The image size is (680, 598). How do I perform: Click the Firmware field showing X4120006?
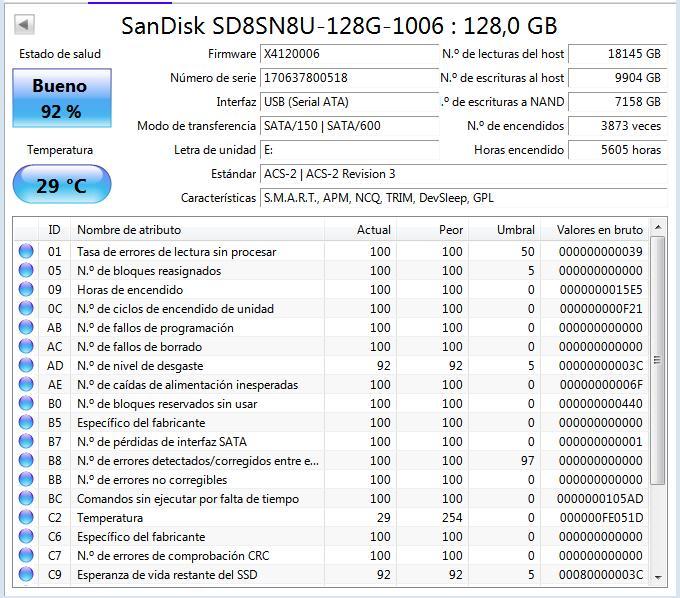pyautogui.click(x=349, y=54)
